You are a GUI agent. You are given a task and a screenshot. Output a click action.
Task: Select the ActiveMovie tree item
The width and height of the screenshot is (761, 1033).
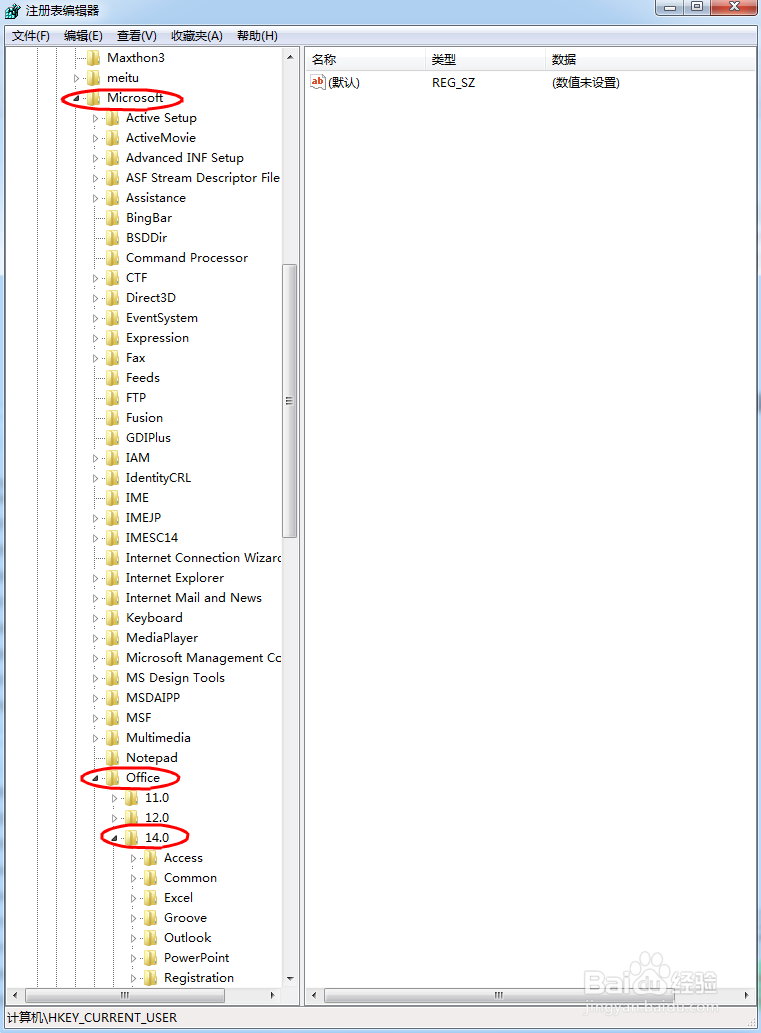click(x=161, y=138)
